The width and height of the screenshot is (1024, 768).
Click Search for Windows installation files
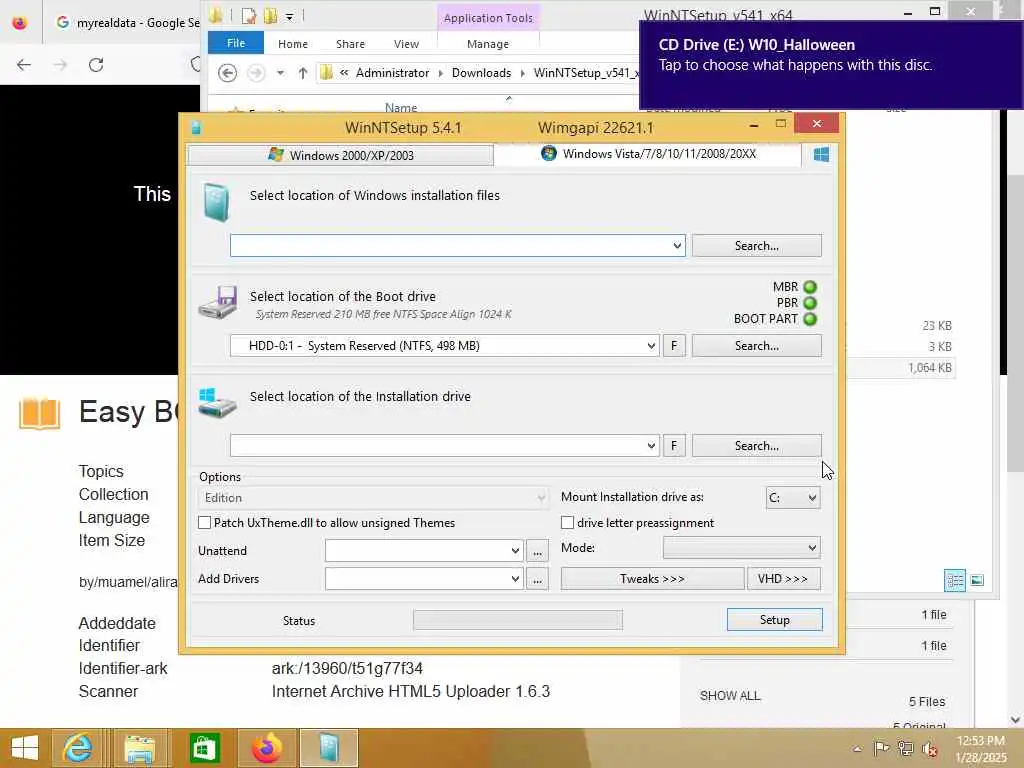point(756,246)
